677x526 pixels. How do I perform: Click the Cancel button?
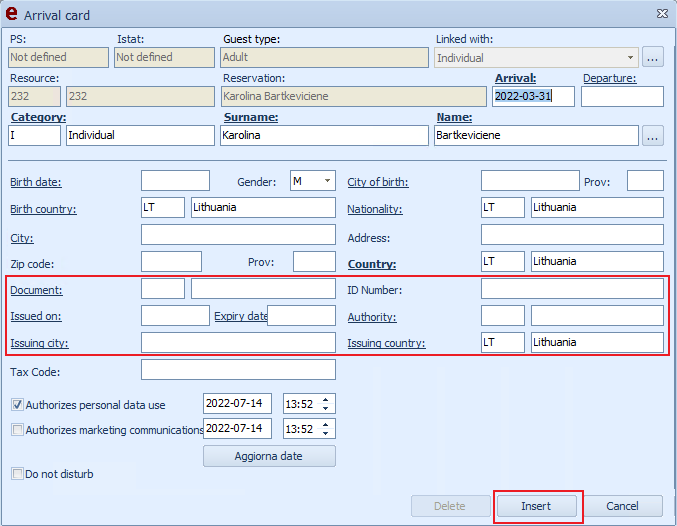[622, 506]
